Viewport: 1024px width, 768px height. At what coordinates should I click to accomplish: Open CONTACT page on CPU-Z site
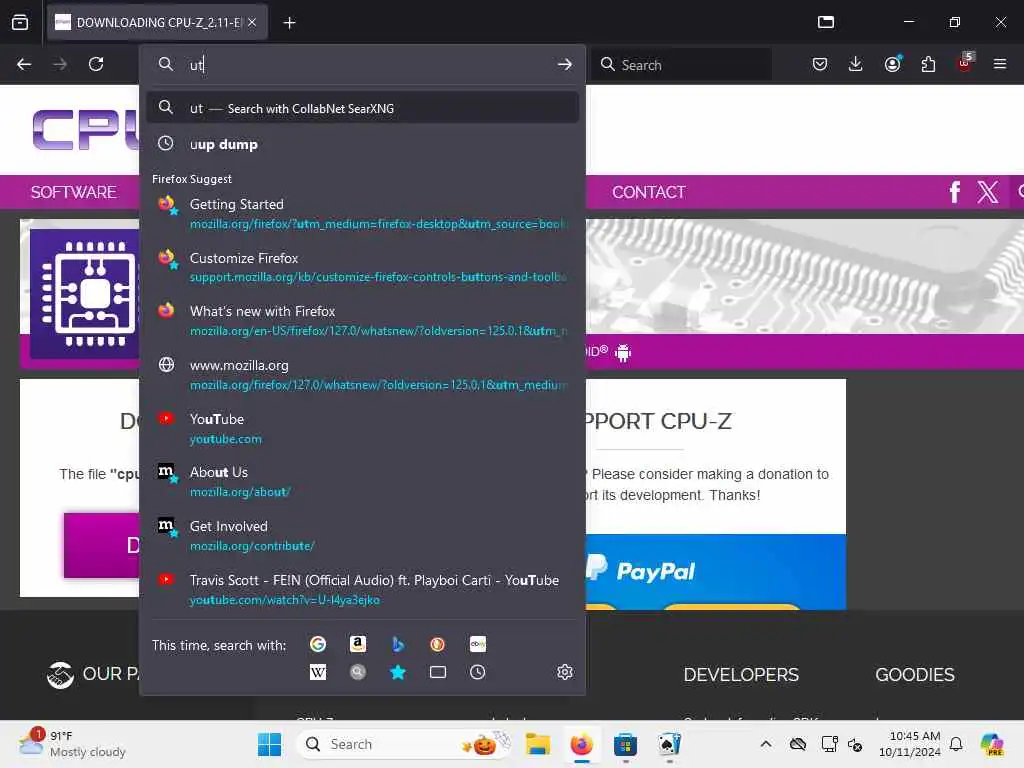click(x=648, y=192)
